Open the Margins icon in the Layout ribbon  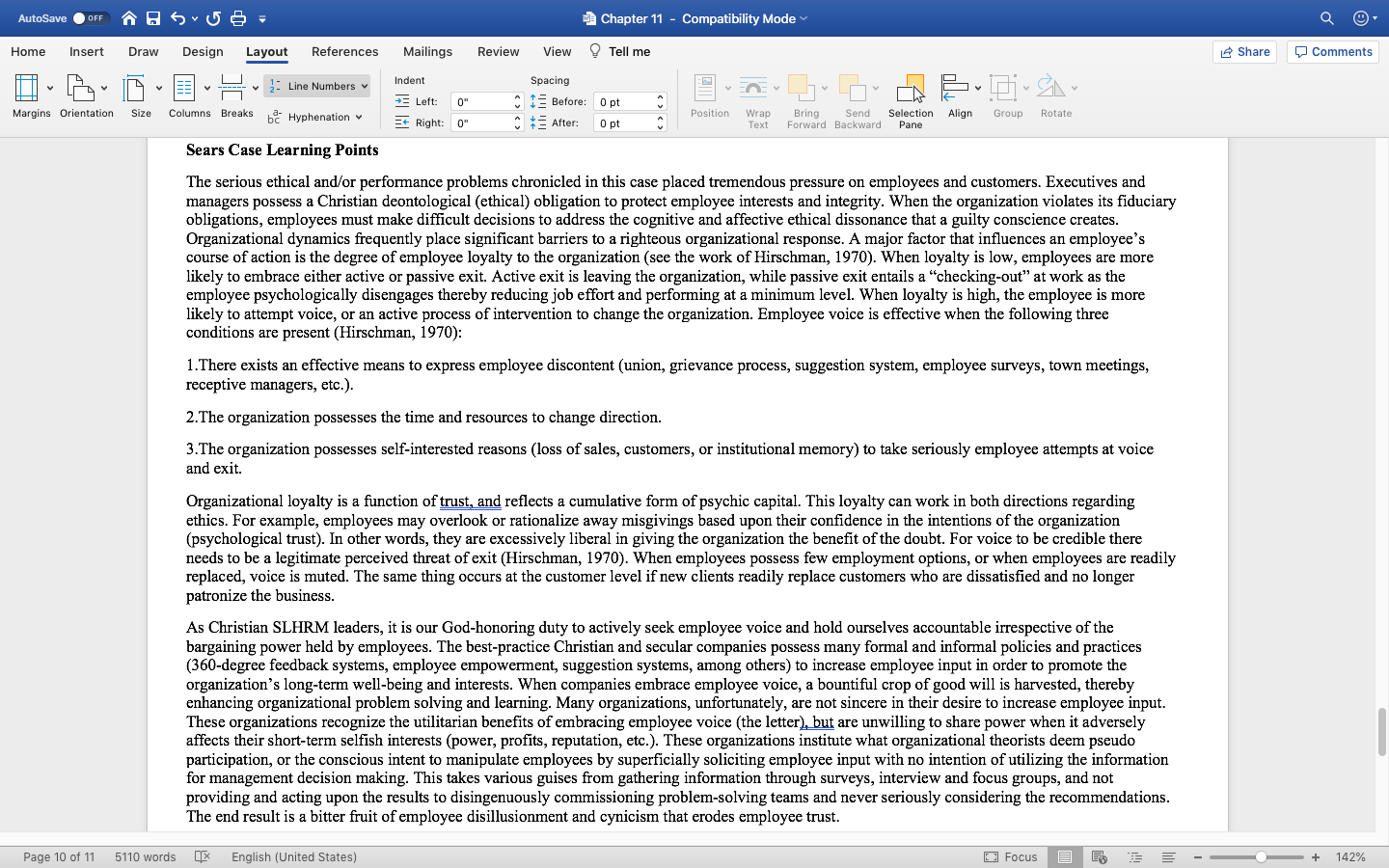coord(26,88)
